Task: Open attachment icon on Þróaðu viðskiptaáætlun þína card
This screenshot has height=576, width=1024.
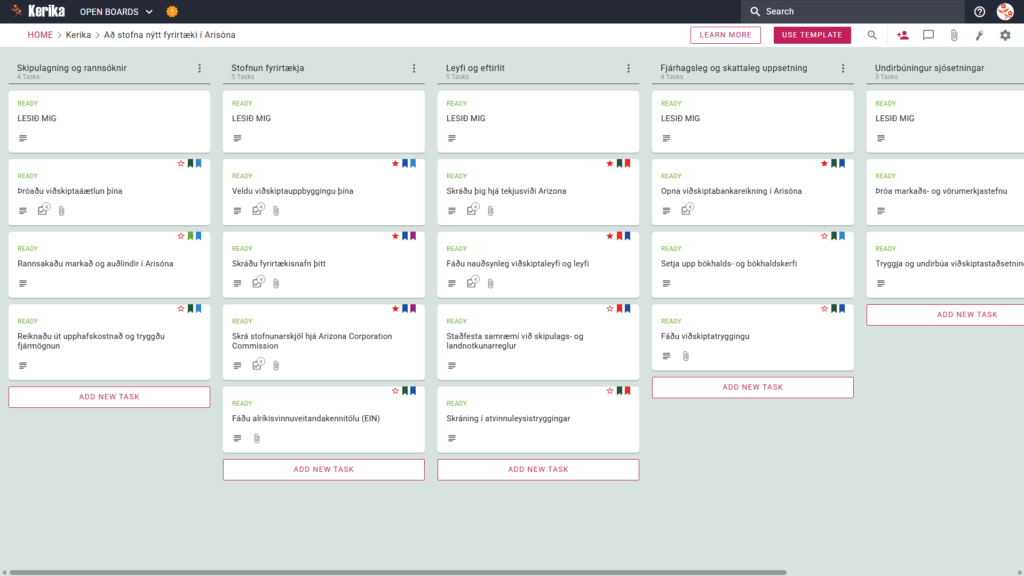Action: tap(61, 211)
